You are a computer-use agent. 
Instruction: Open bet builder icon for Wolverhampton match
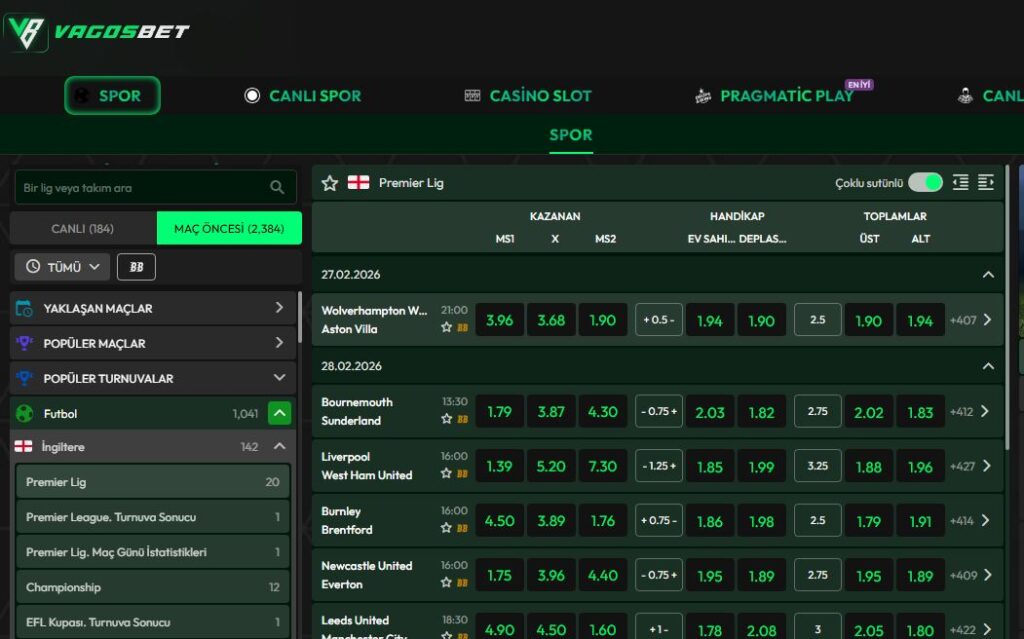(x=462, y=328)
